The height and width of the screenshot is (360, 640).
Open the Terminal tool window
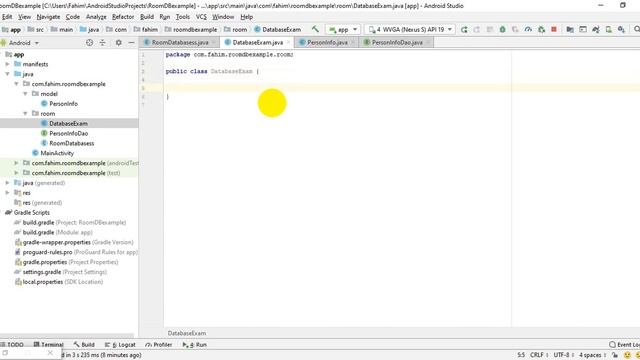[49, 344]
